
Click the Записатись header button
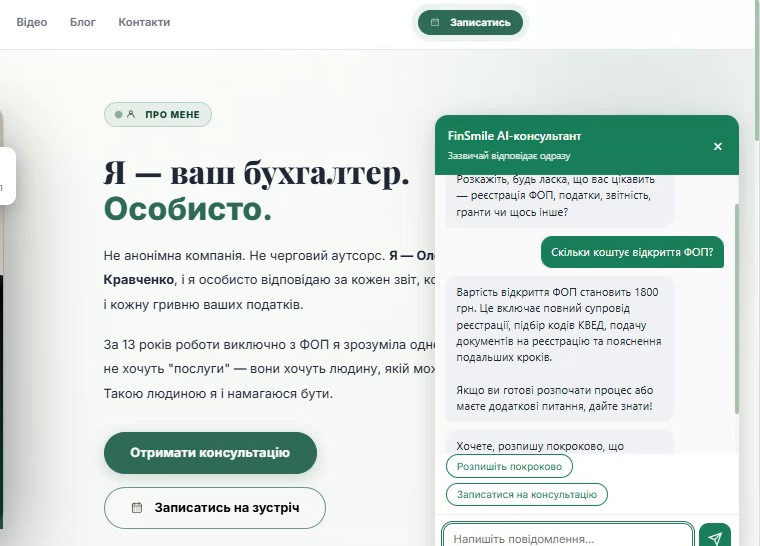(470, 22)
